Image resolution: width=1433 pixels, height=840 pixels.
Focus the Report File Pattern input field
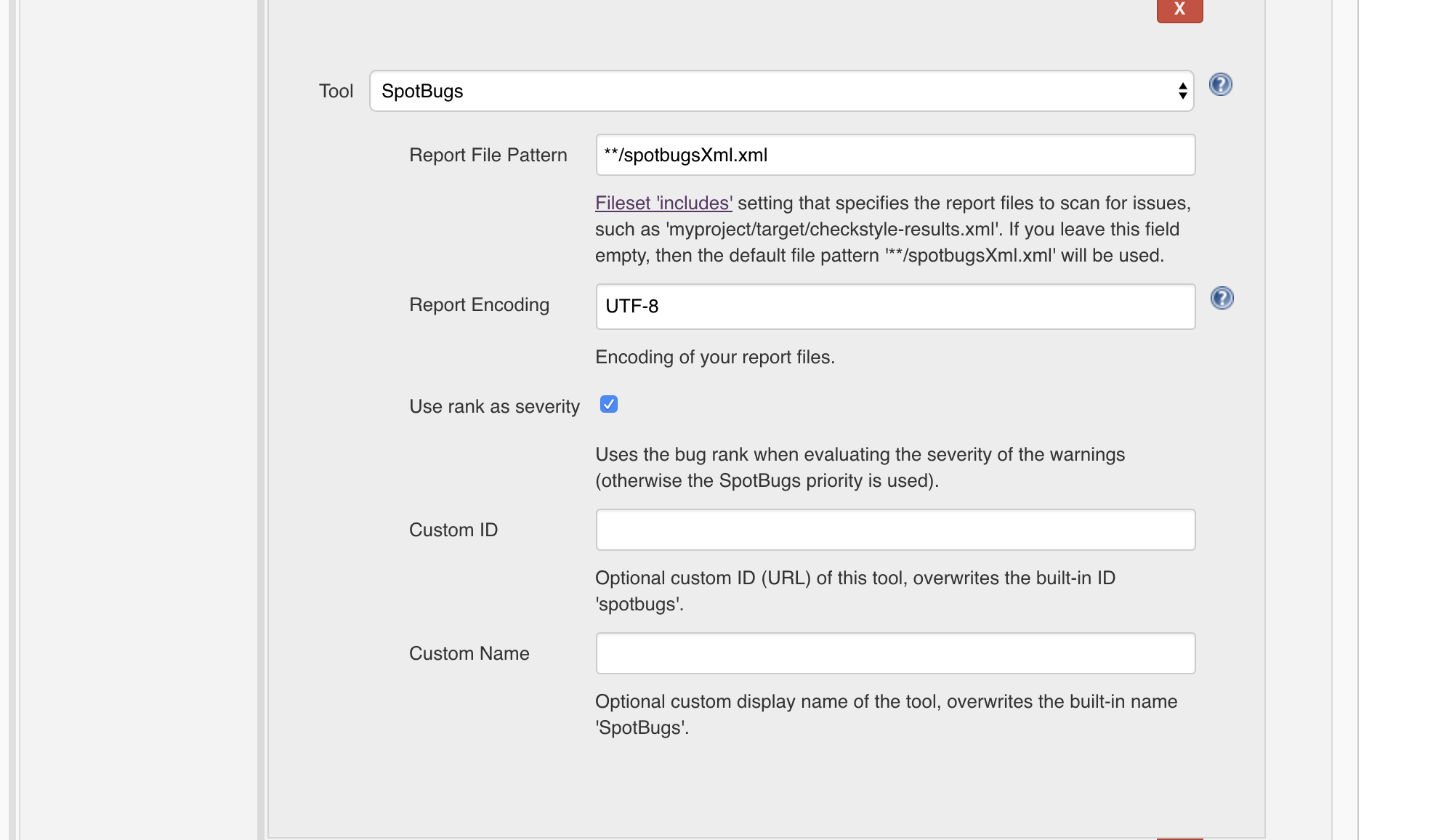895,155
